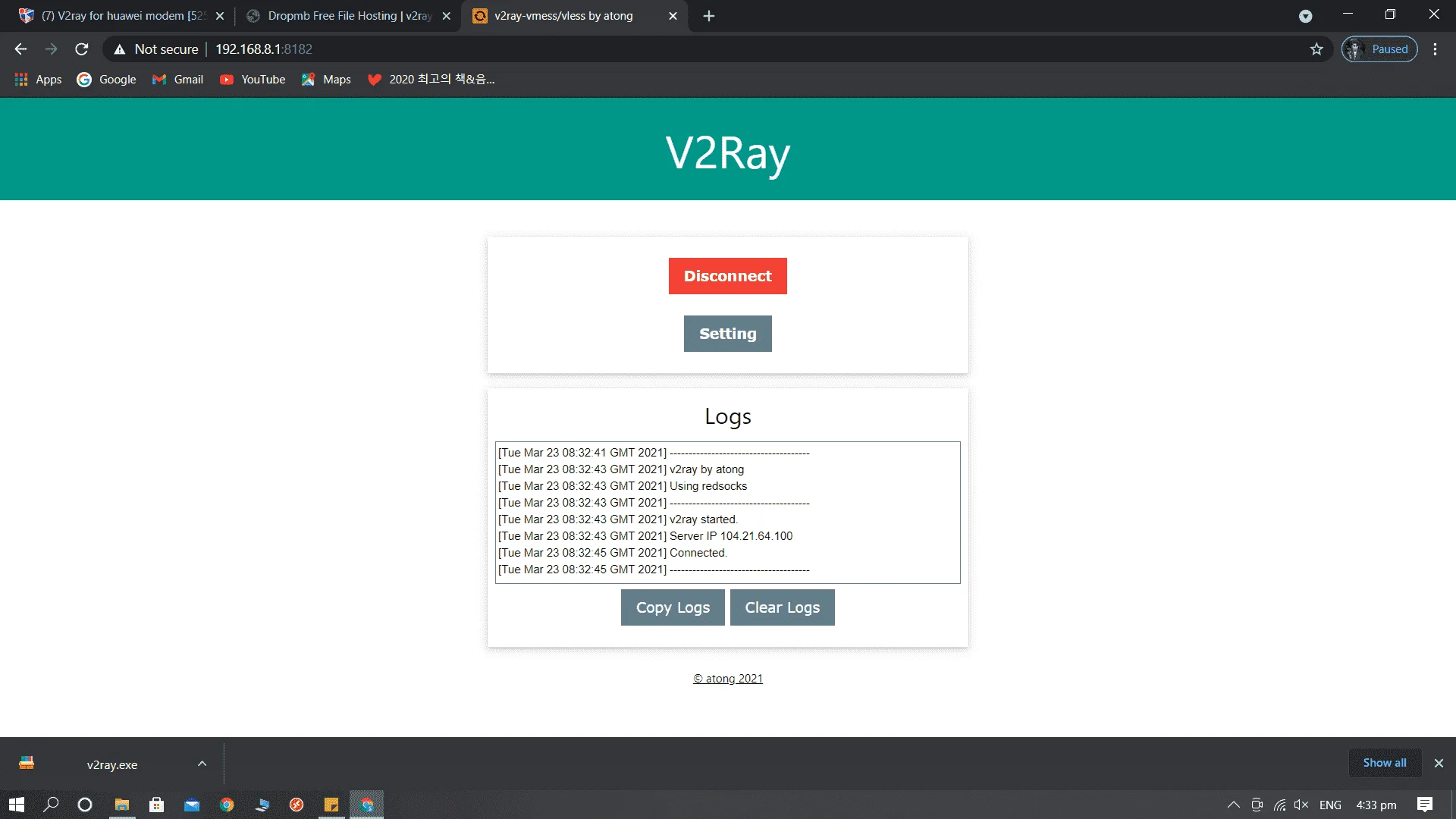Open the Maps bookmark
The image size is (1456, 819).
(326, 80)
